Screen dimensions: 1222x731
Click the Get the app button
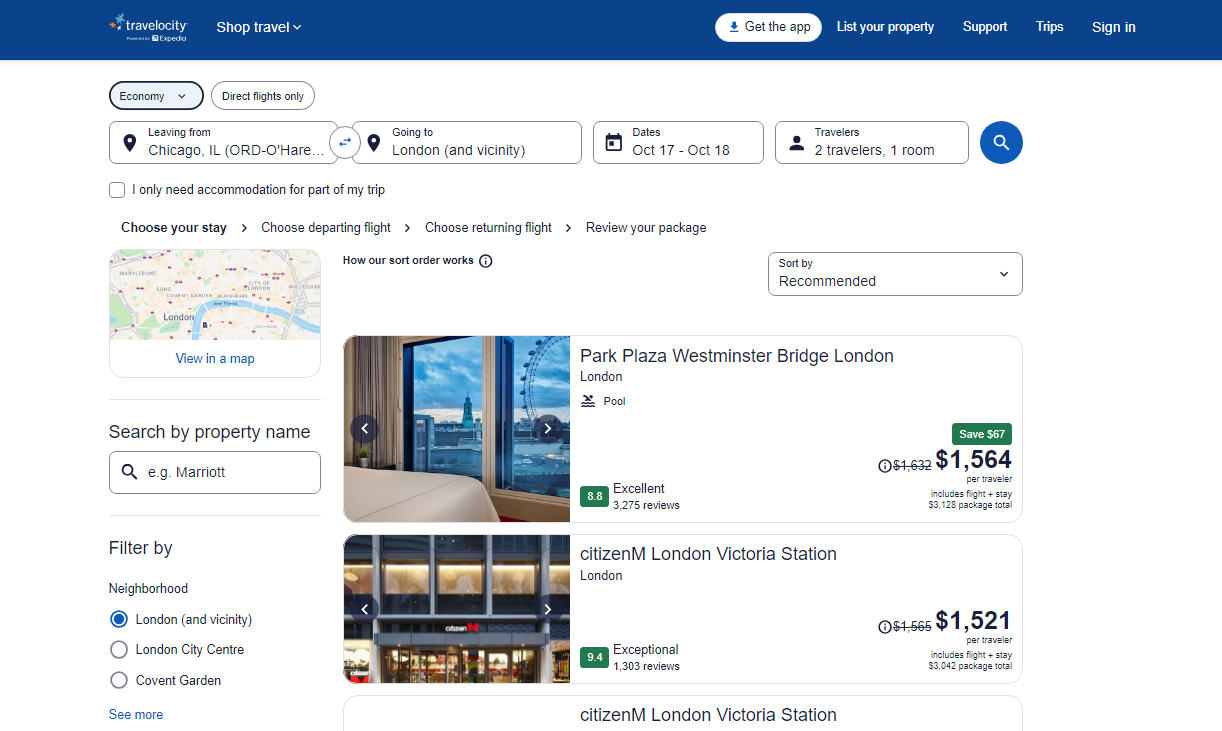pos(768,27)
